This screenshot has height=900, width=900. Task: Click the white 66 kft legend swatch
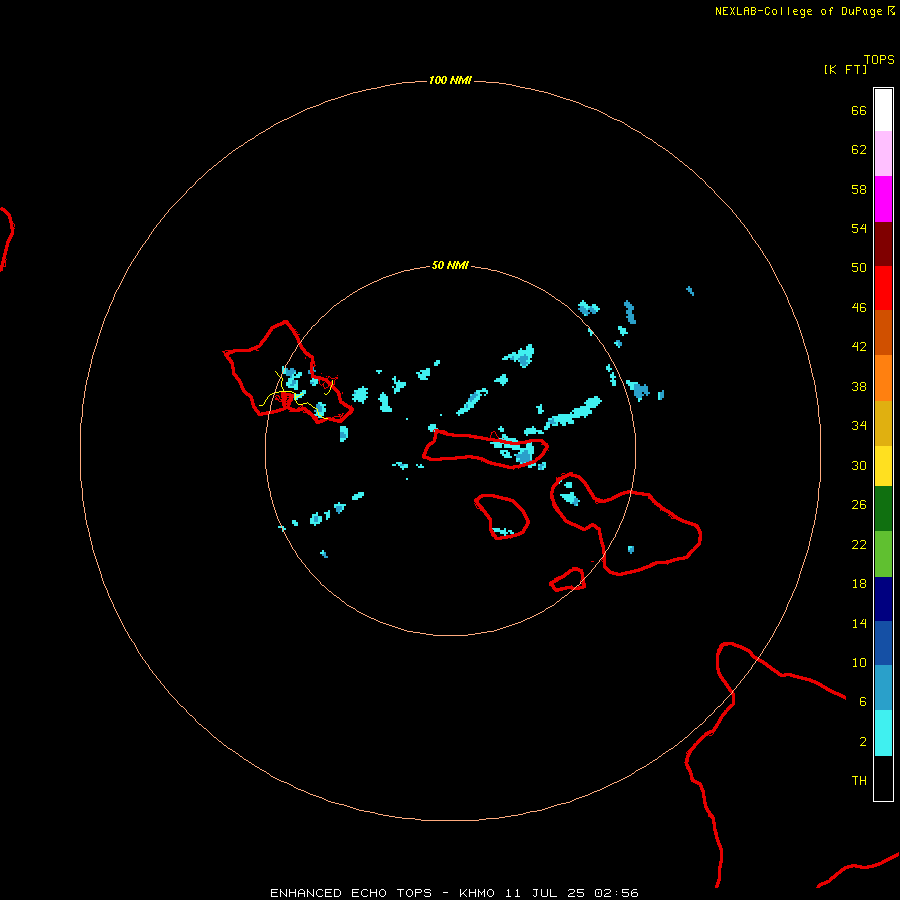pos(883,110)
